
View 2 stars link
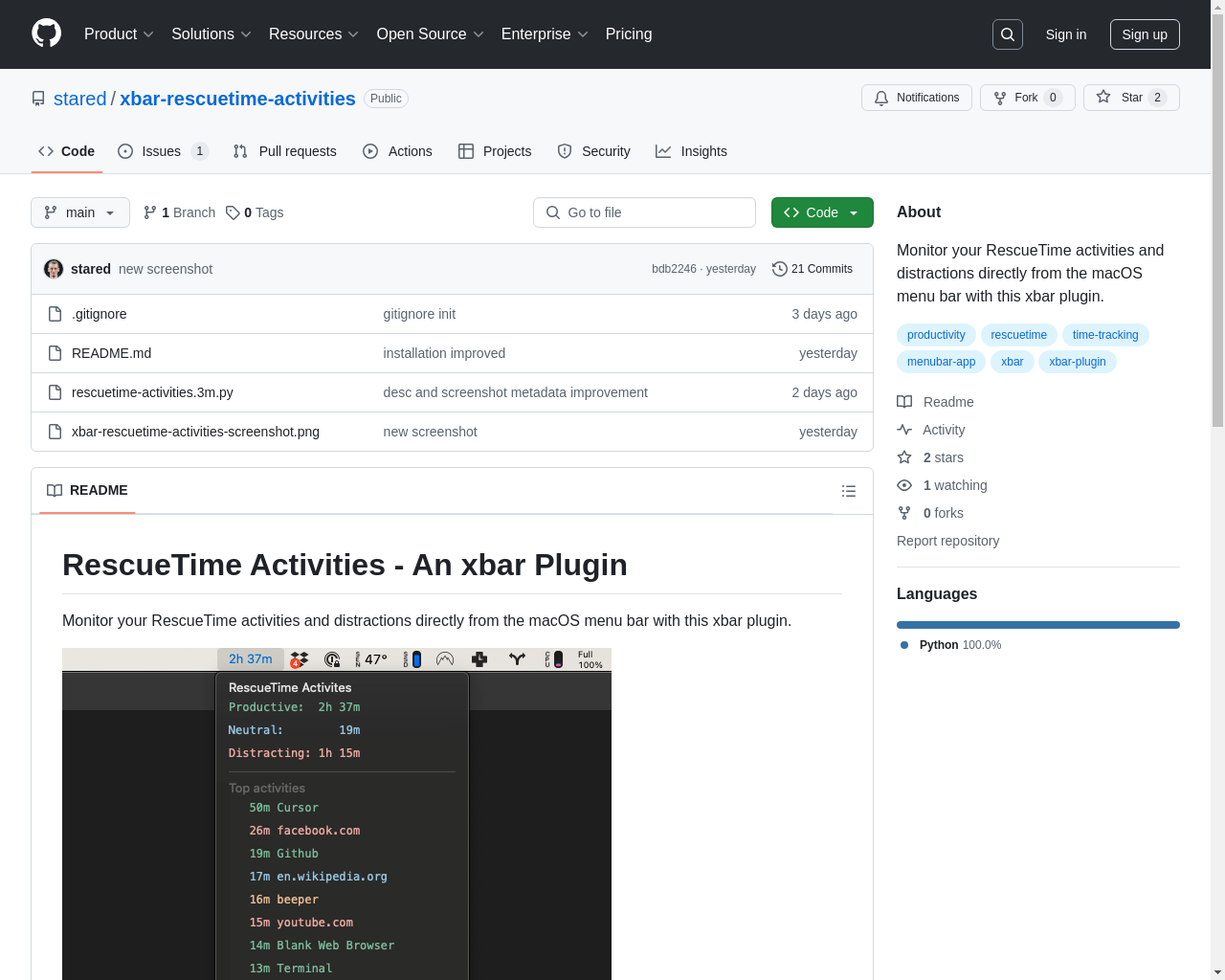930,457
